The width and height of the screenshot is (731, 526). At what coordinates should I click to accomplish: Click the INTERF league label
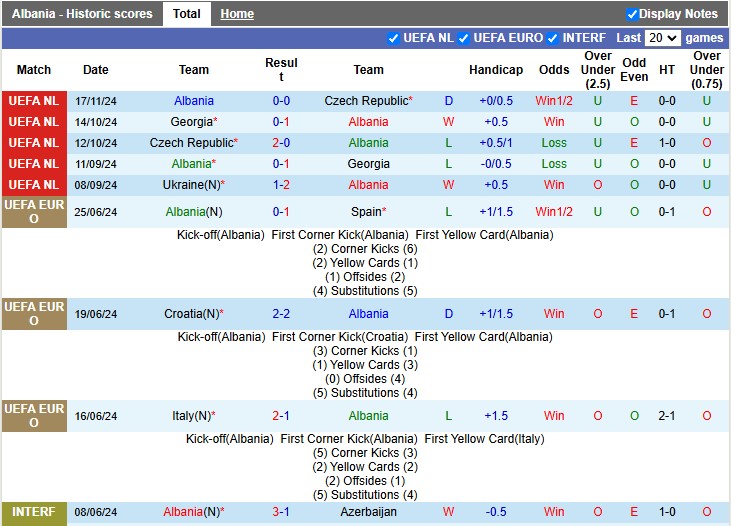tap(34, 512)
